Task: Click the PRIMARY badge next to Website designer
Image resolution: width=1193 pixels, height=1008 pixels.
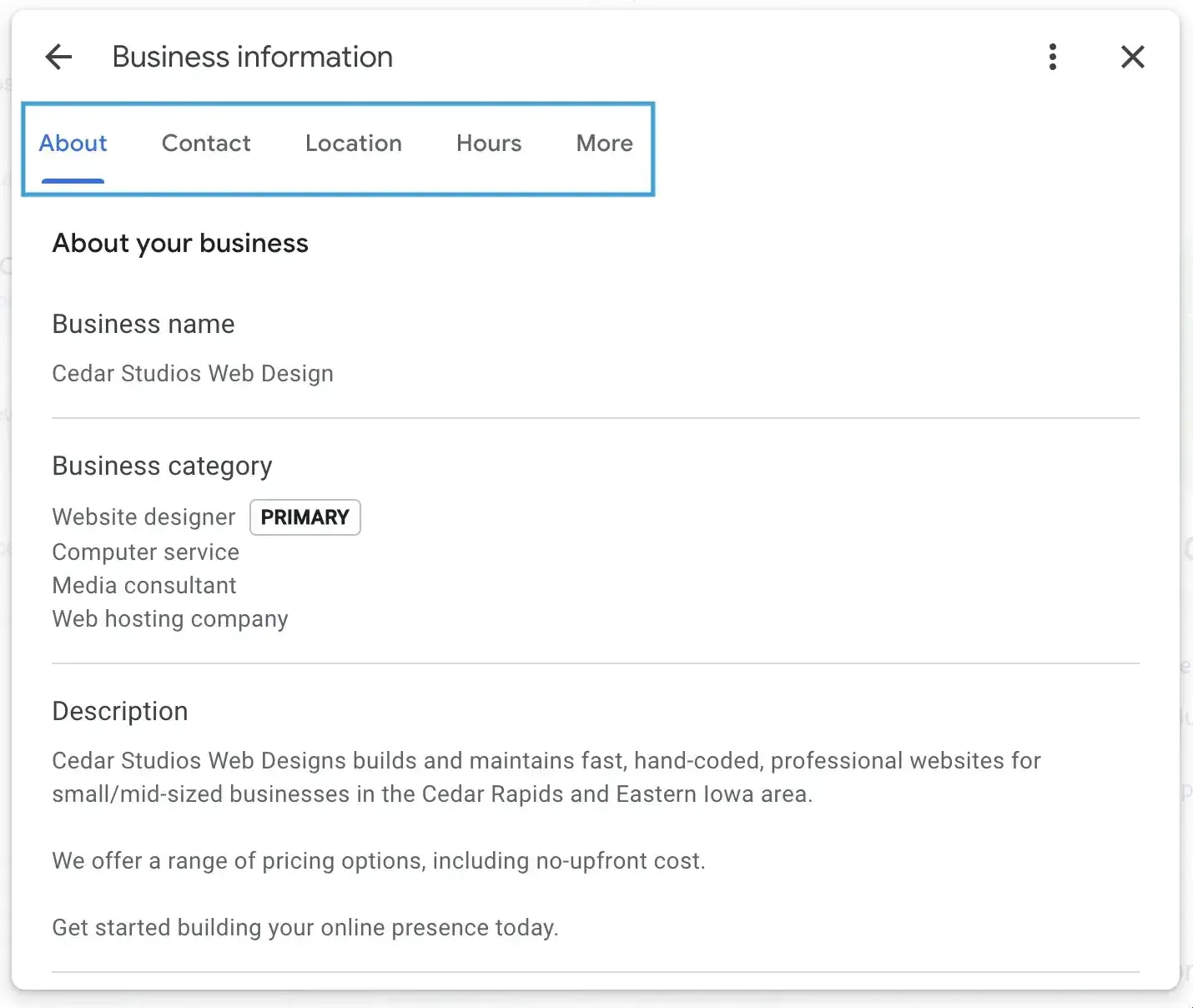Action: click(x=305, y=517)
